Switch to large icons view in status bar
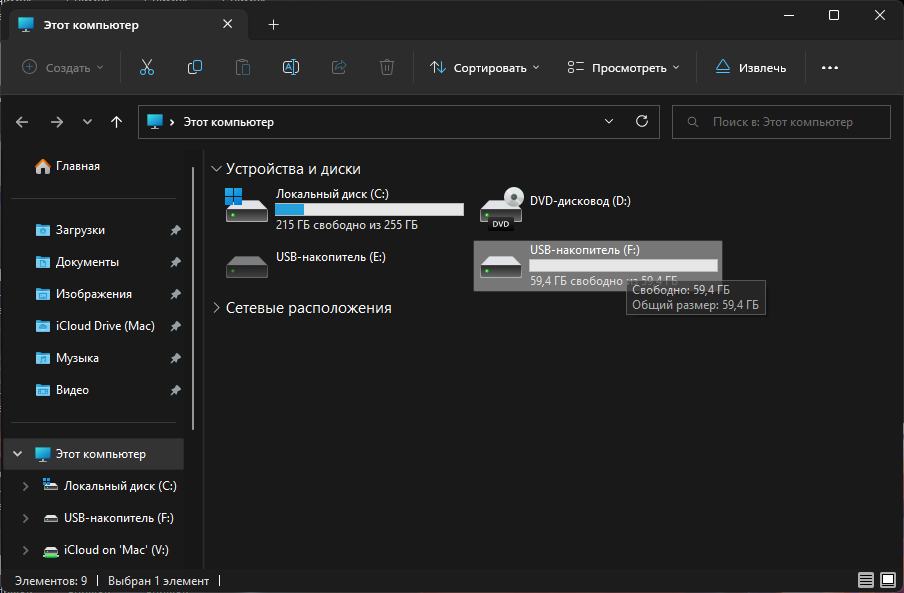The width and height of the screenshot is (904, 593). coord(888,580)
